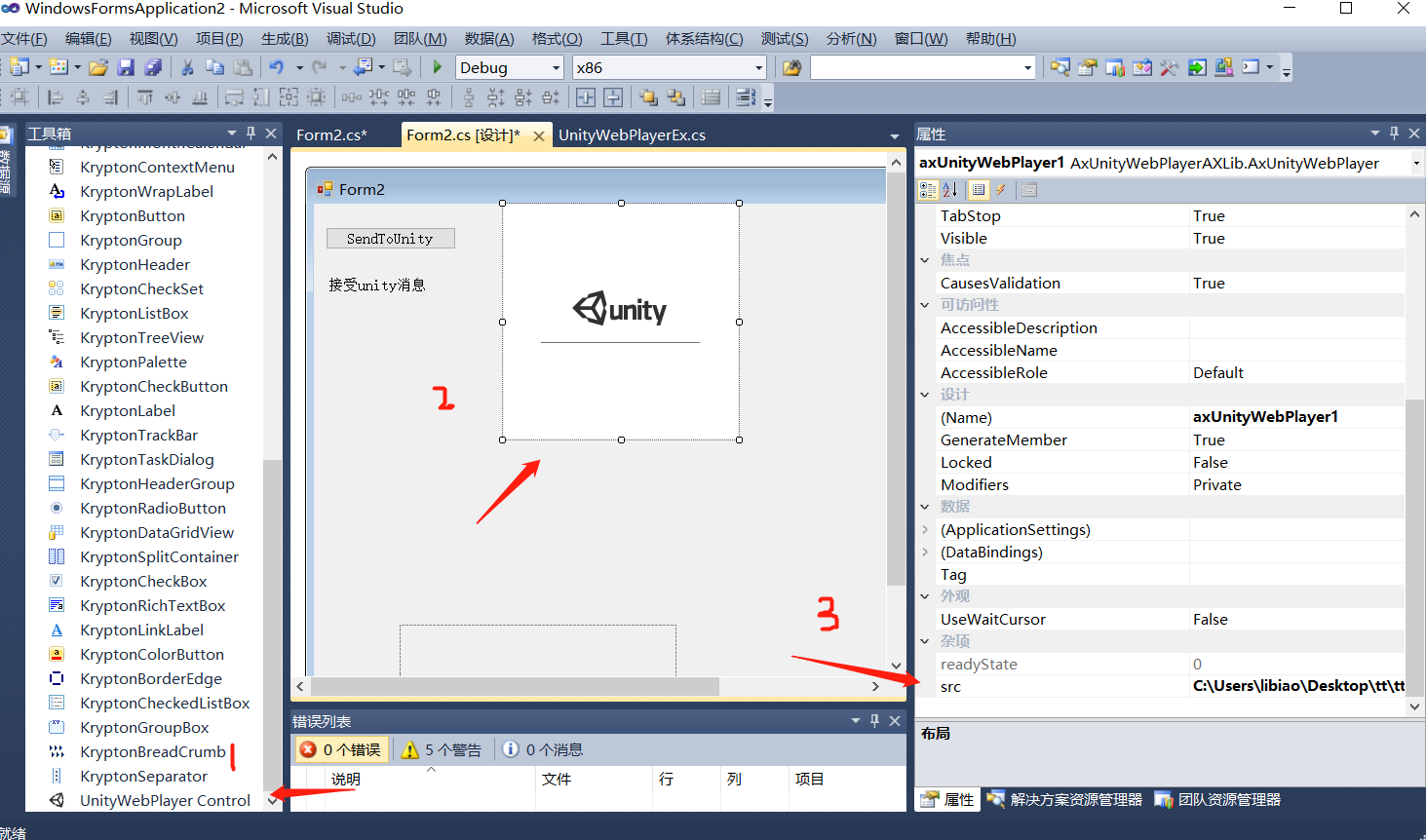Collapse the 数据 section in Properties panel
Screen dimensions: 1426x840
click(923, 506)
